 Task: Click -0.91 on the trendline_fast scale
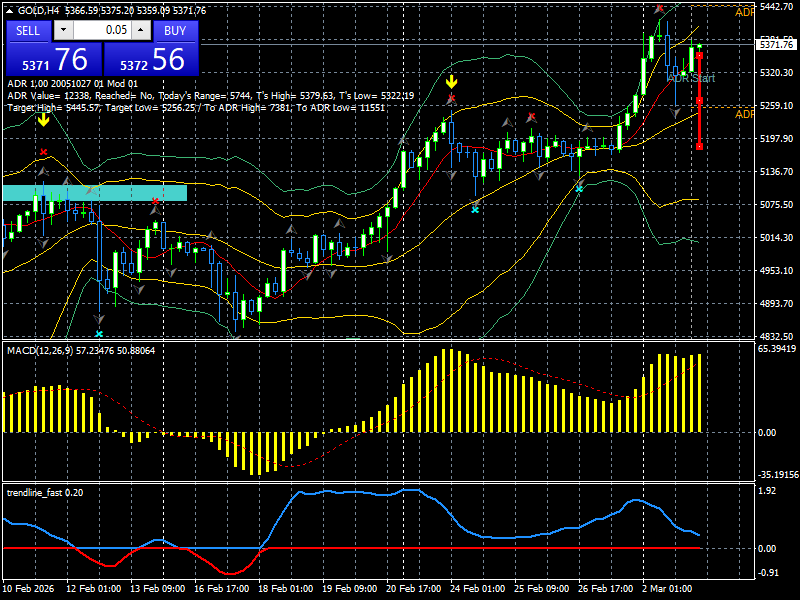[x=768, y=572]
